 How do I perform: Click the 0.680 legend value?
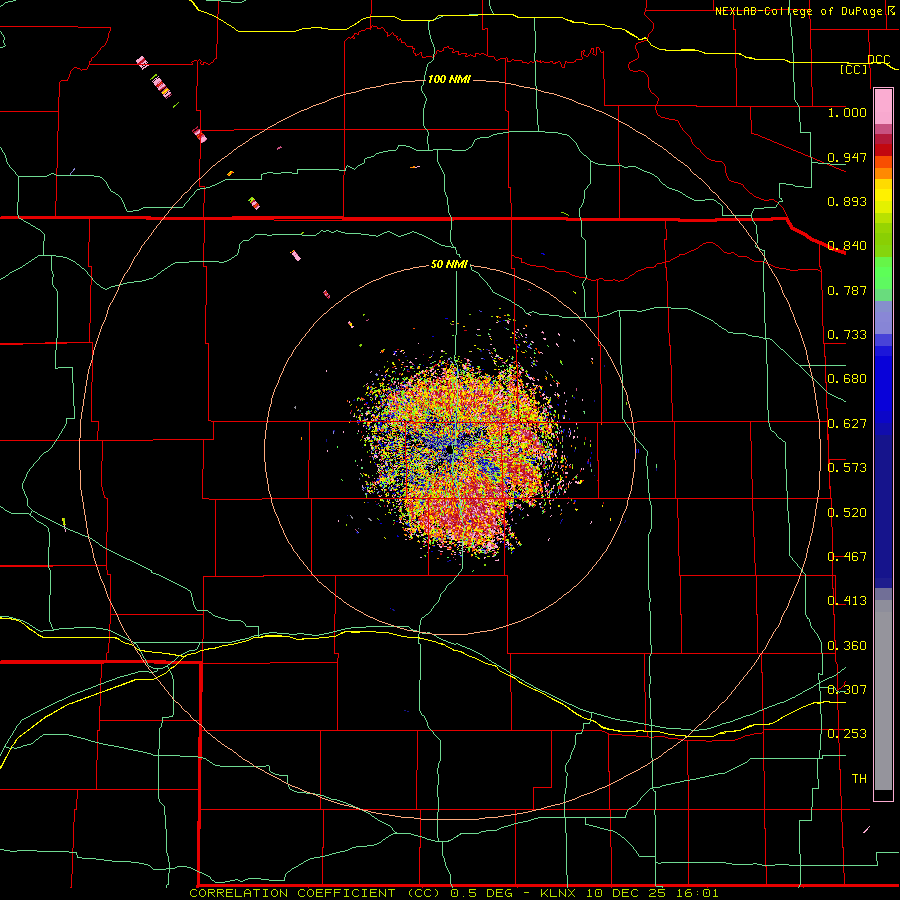coord(847,379)
